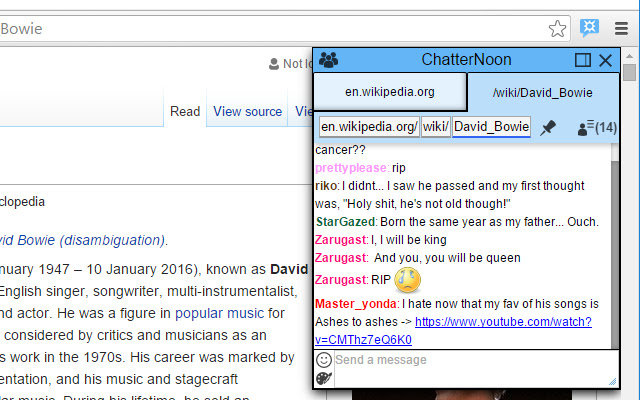The width and height of the screenshot is (640, 400).
Task: Pin the current chat room
Action: (548, 128)
